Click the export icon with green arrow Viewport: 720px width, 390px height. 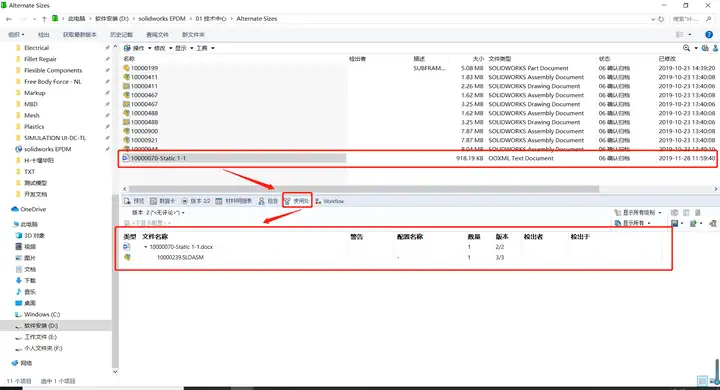point(693,223)
